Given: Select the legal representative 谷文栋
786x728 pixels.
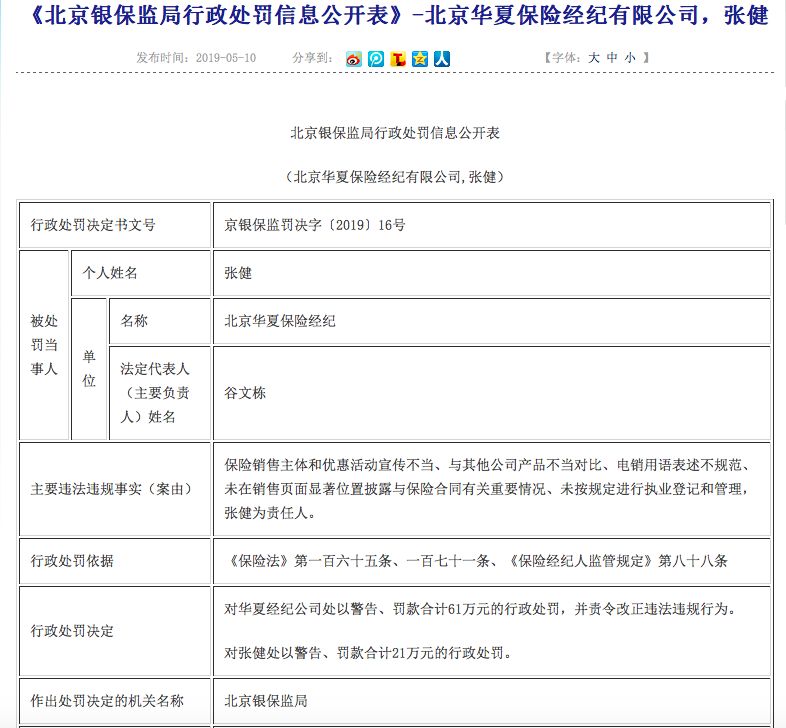Looking at the screenshot, I should coord(245,393).
